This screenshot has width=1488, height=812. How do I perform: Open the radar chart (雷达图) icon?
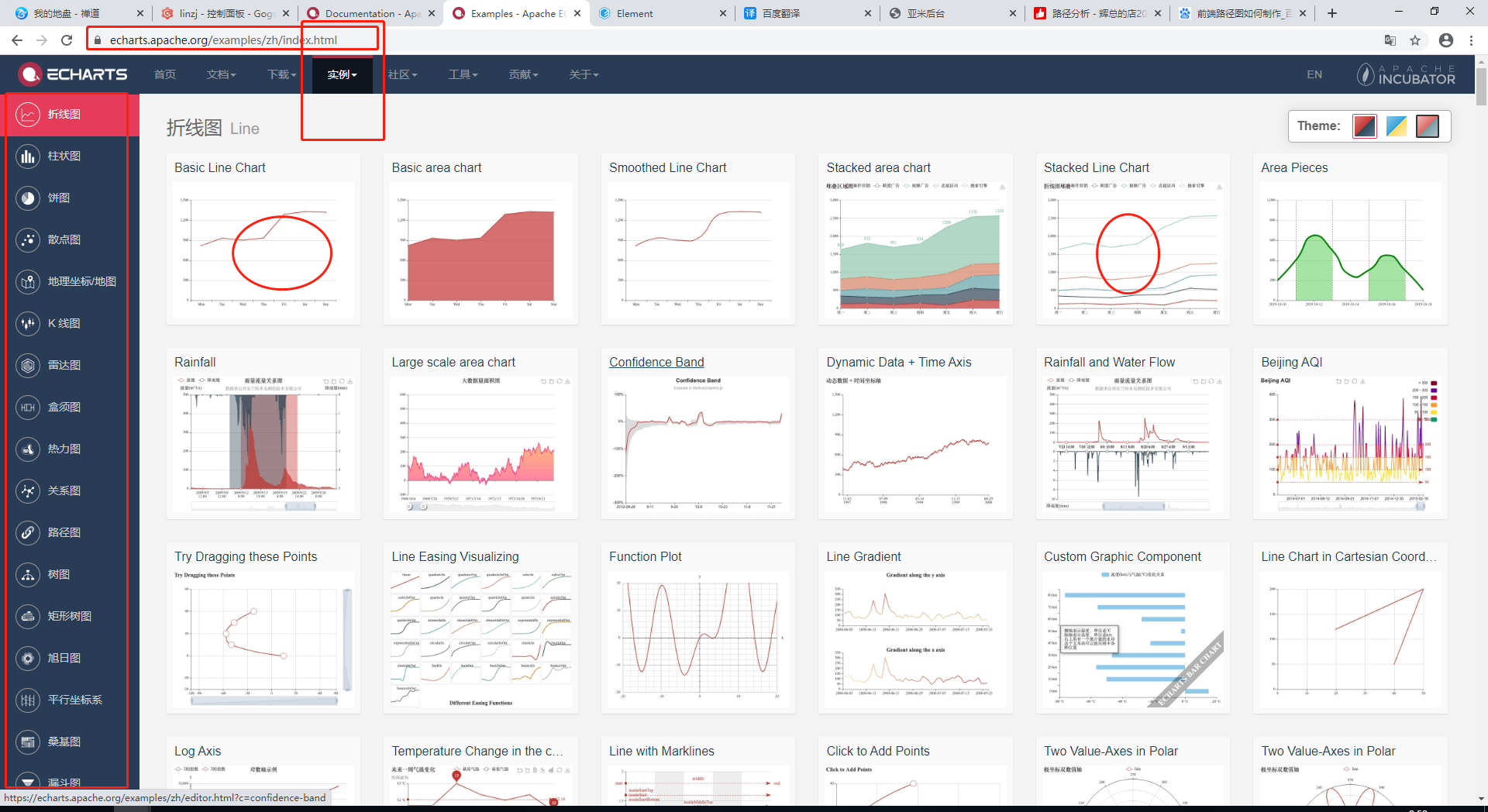pyautogui.click(x=28, y=366)
